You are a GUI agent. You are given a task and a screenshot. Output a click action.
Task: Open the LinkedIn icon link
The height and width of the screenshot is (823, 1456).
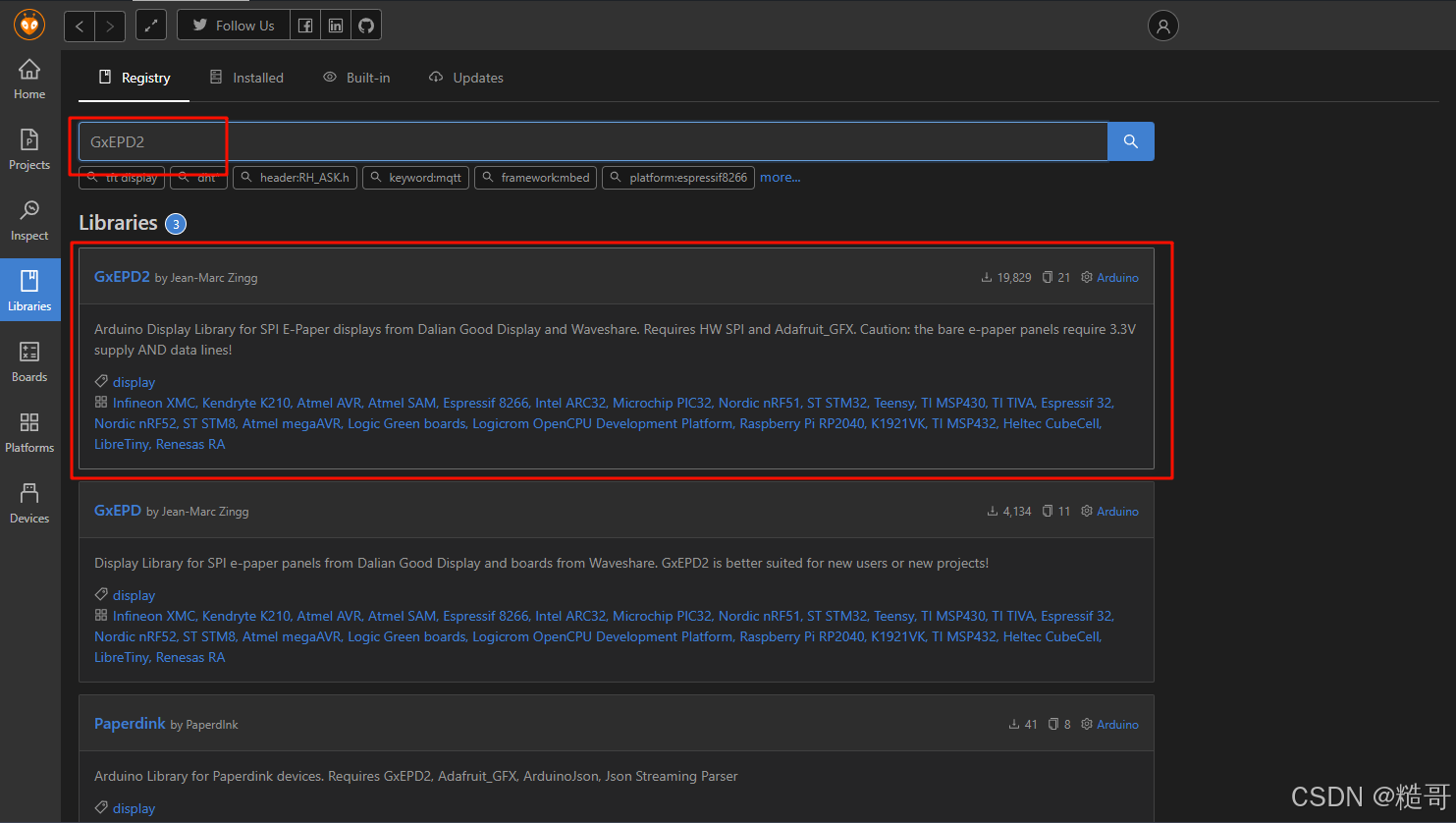336,26
